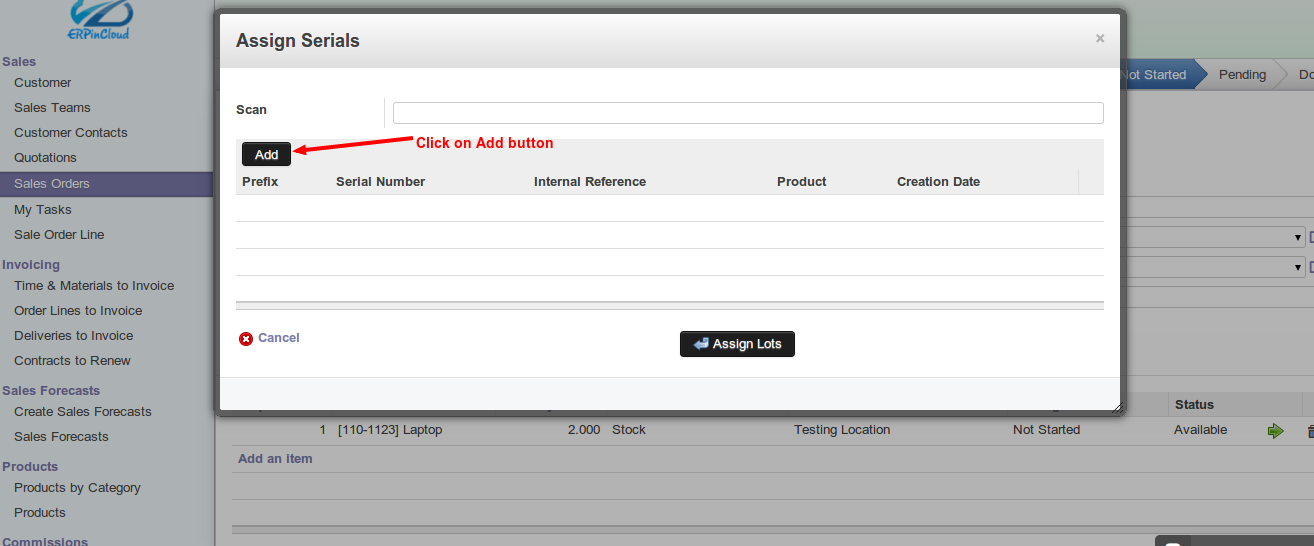
Task: Click the Add button
Action: pos(266,154)
